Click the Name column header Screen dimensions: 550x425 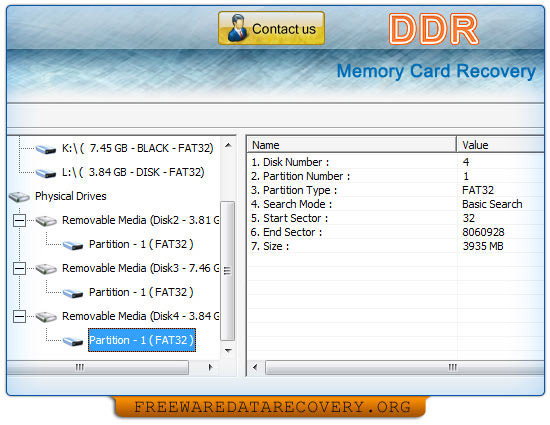351,145
